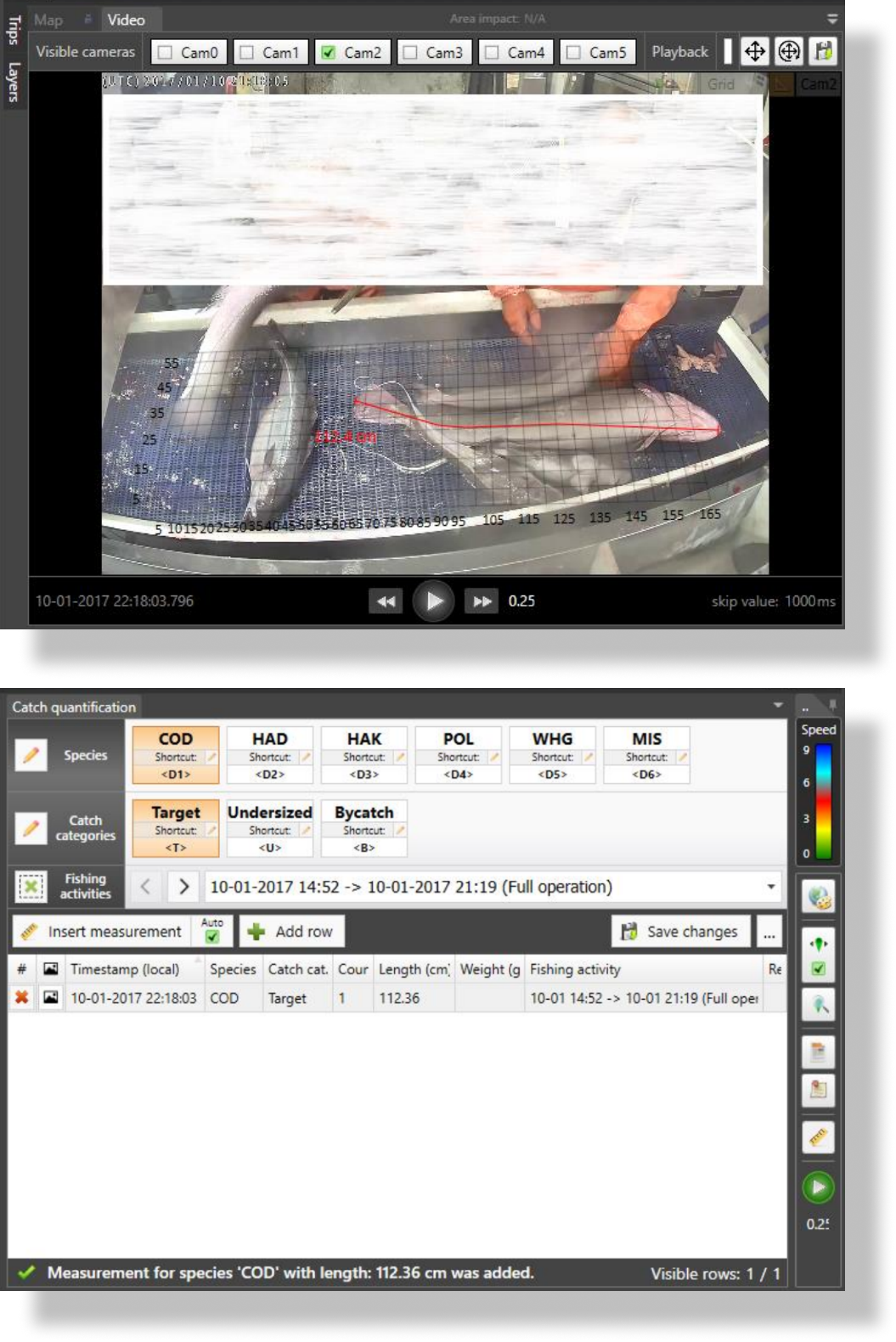
Task: Click the pencil edit icon beside Species
Action: tap(31, 755)
